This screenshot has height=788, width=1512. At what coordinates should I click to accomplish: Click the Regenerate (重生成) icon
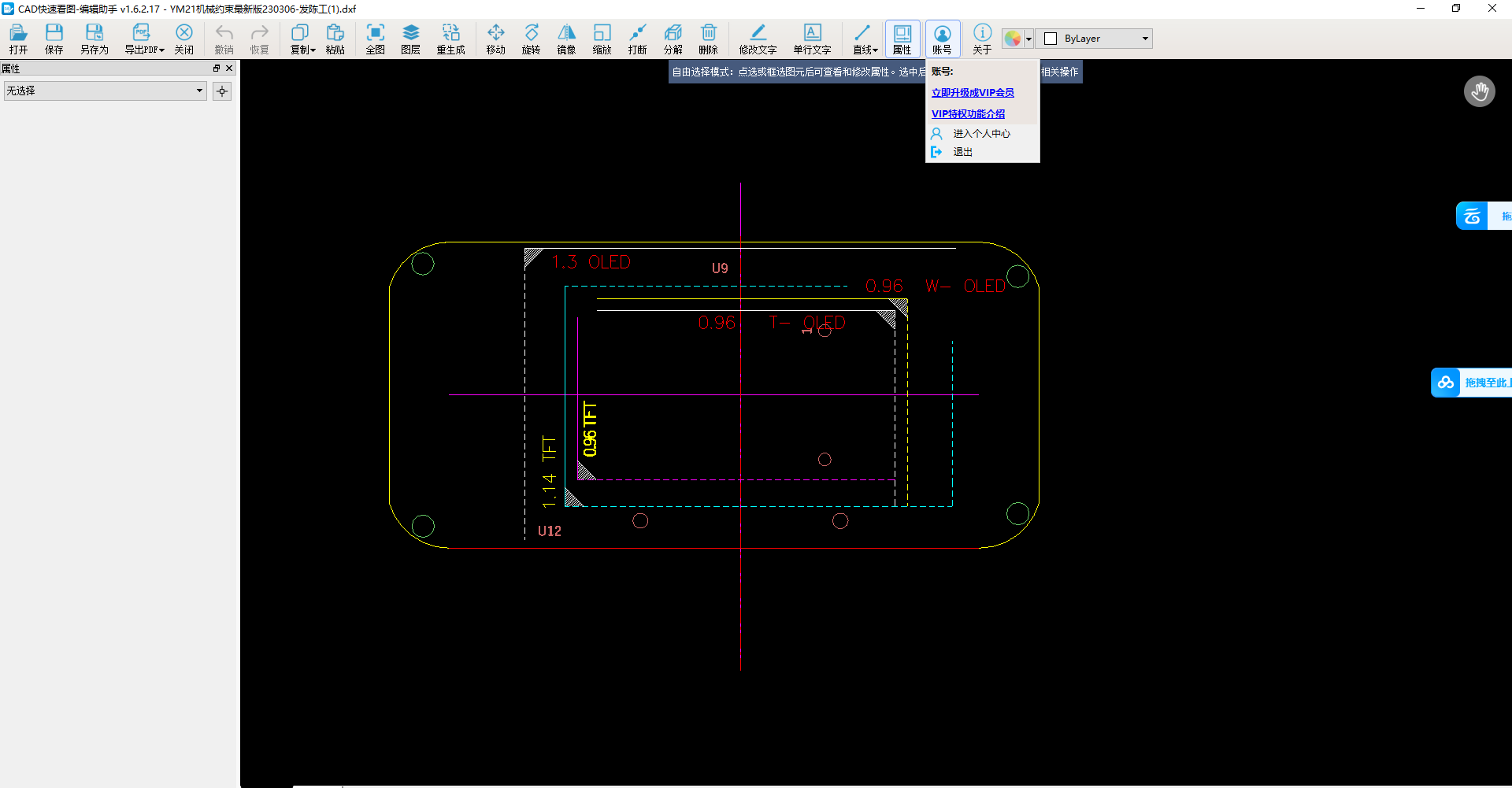450,38
